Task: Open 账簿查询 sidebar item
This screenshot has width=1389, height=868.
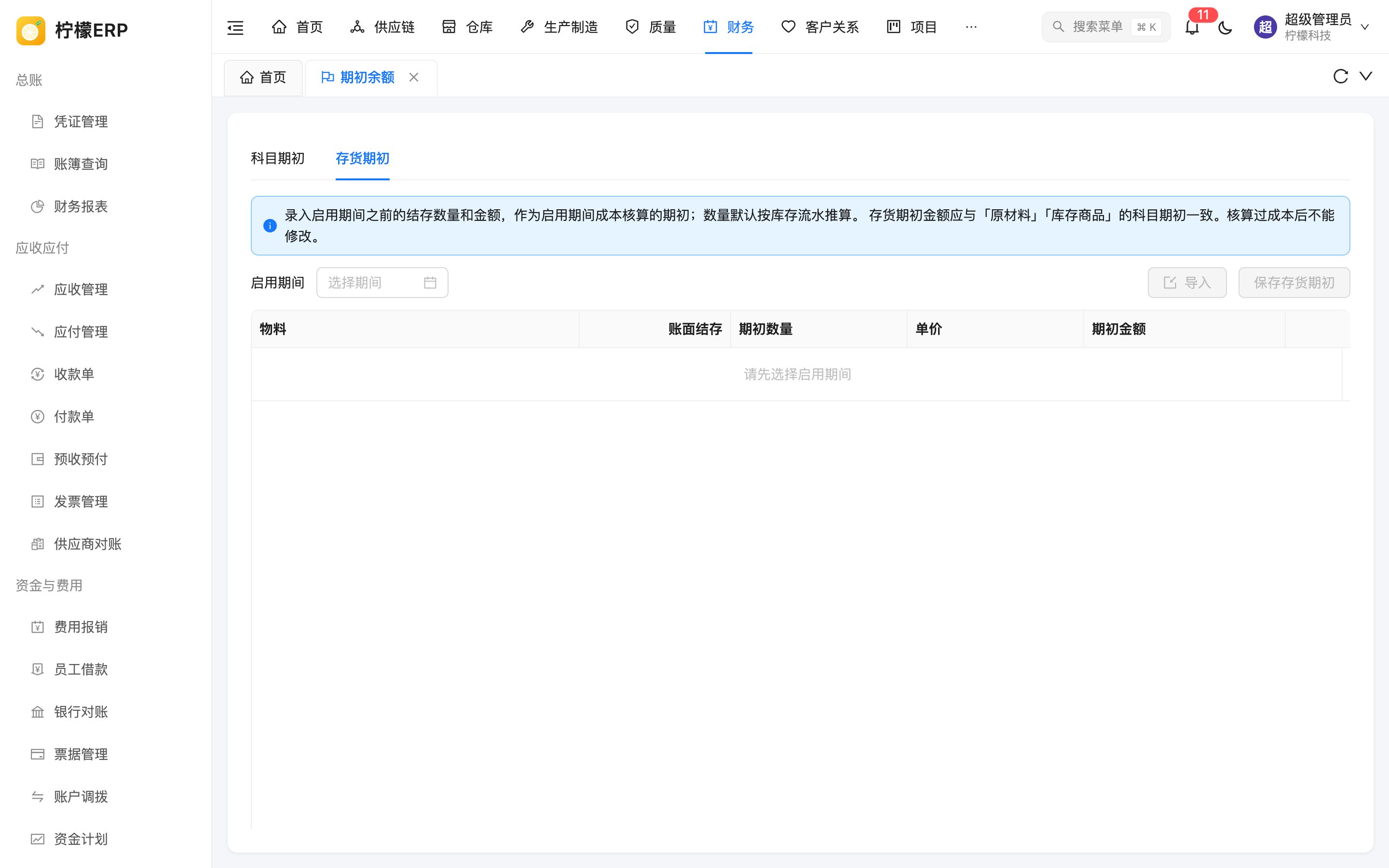Action: tap(106, 164)
